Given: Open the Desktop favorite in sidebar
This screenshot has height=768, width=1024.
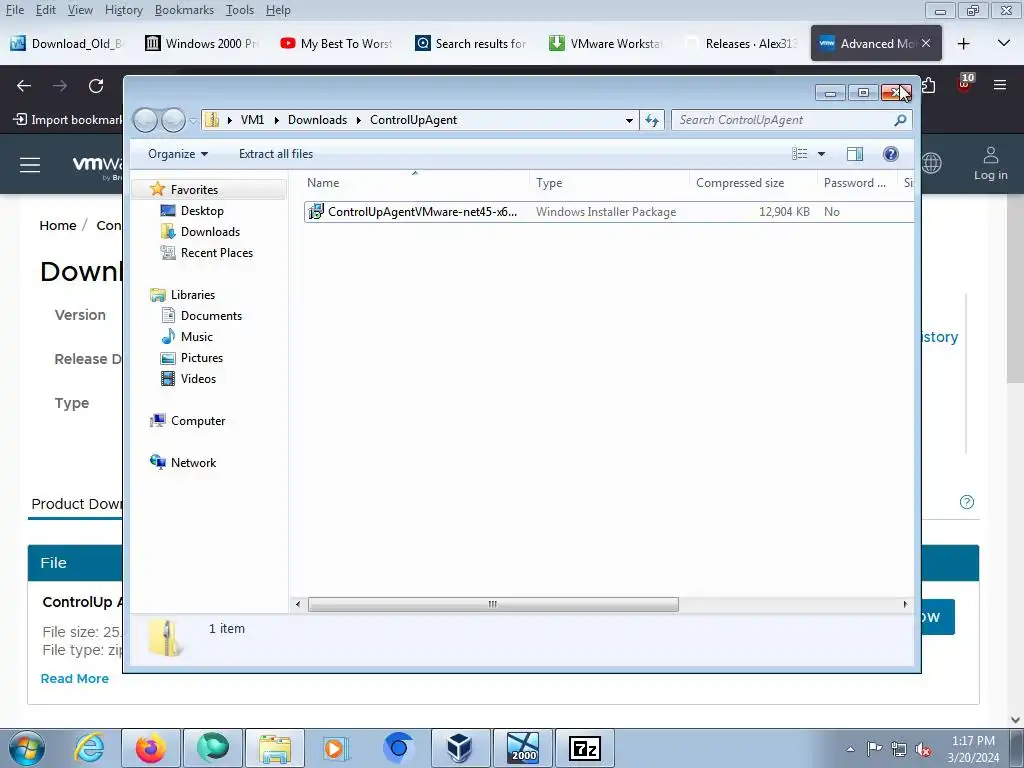Looking at the screenshot, I should 202,211.
